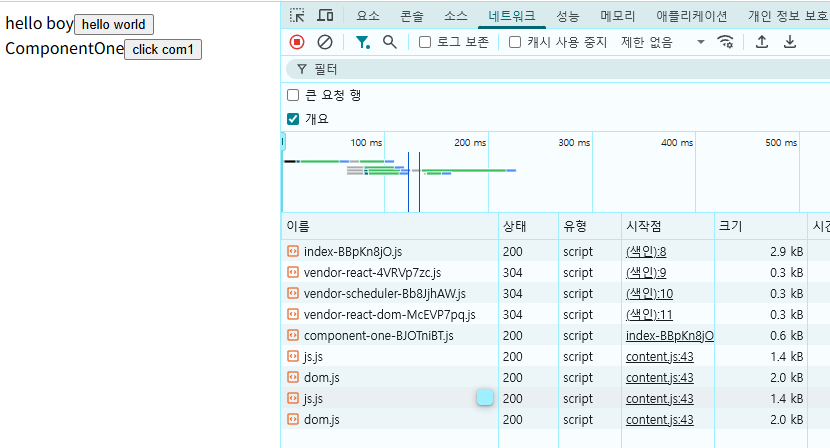The height and width of the screenshot is (448, 830).
Task: Open initiator link (색인):11
Action: coord(649,315)
